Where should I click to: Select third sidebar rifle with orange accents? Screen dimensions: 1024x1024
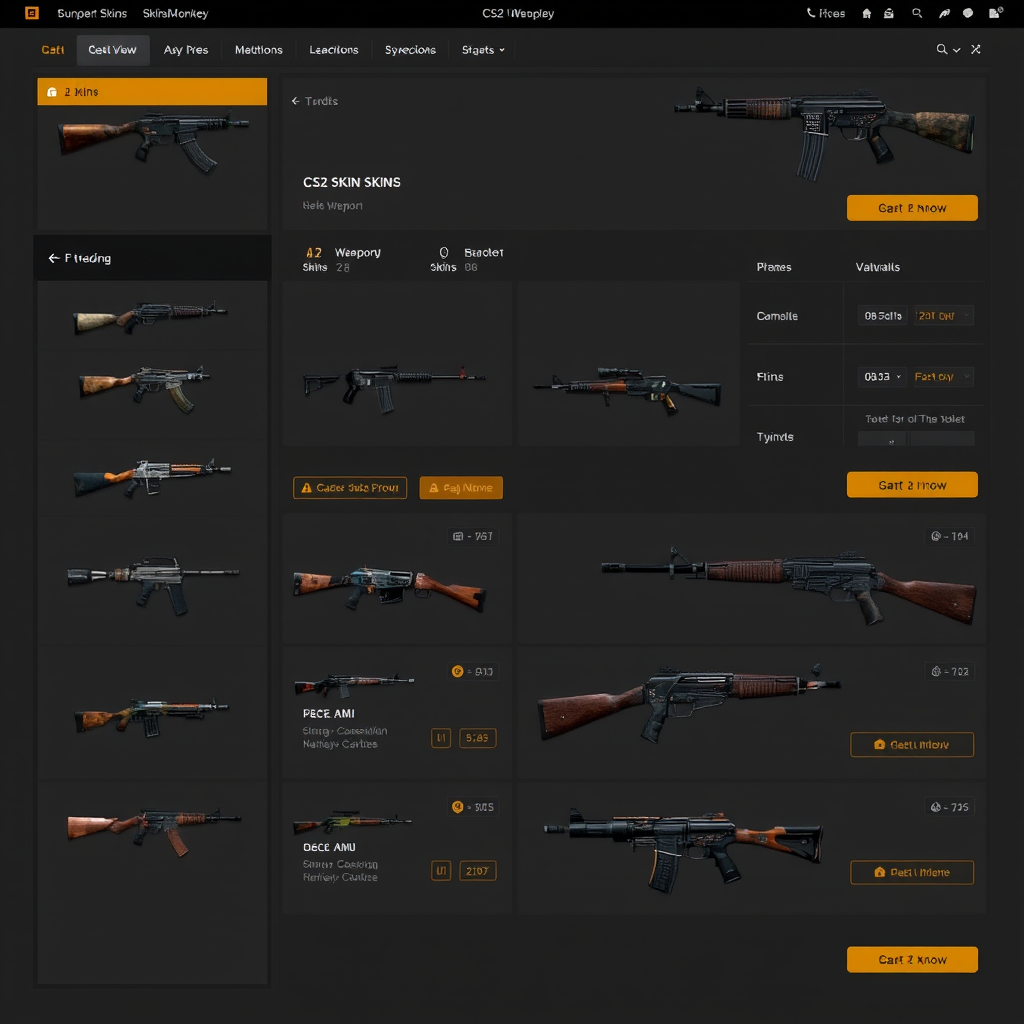[152, 478]
